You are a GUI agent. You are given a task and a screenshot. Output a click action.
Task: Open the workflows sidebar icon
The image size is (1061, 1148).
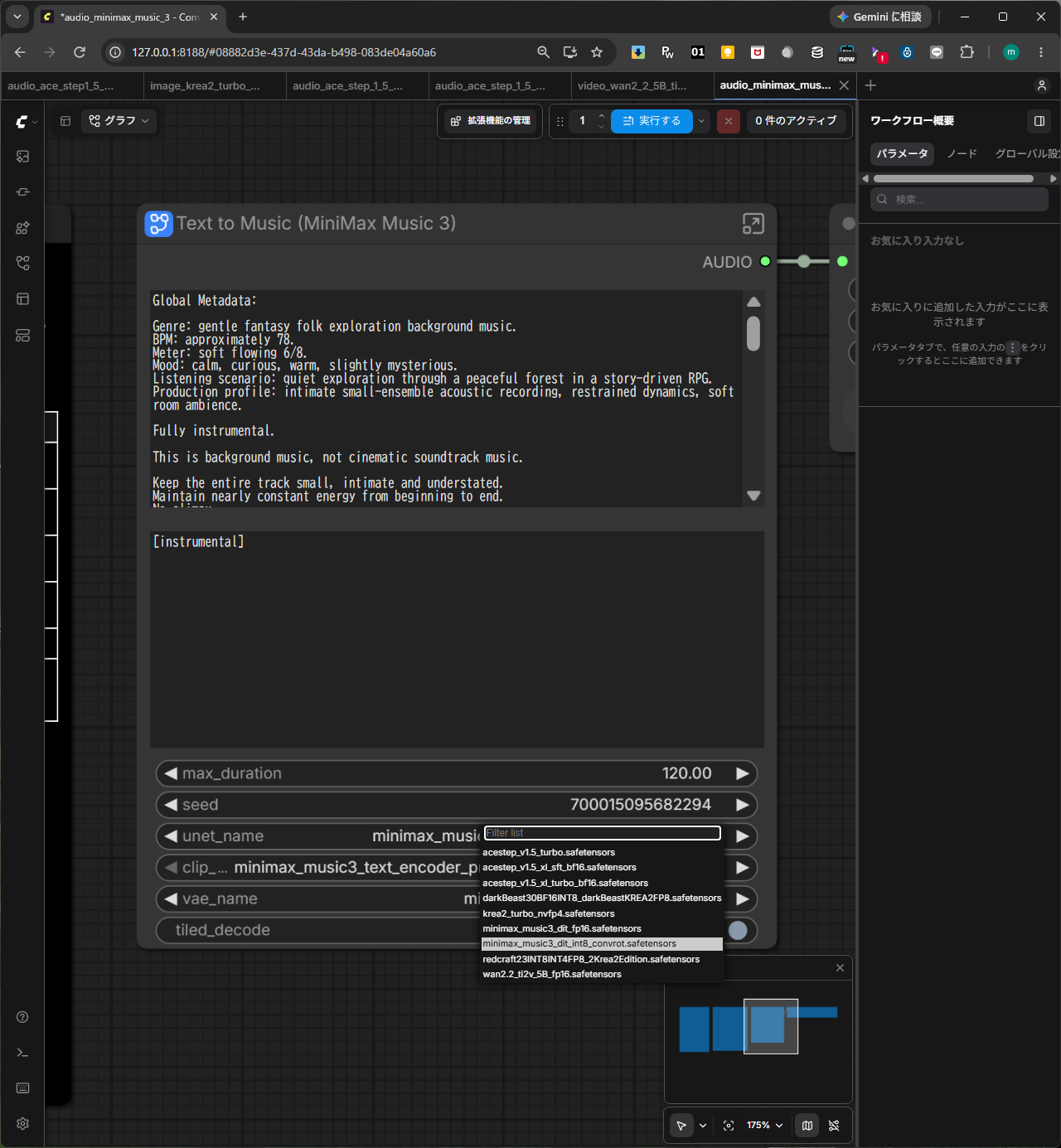pos(22,264)
